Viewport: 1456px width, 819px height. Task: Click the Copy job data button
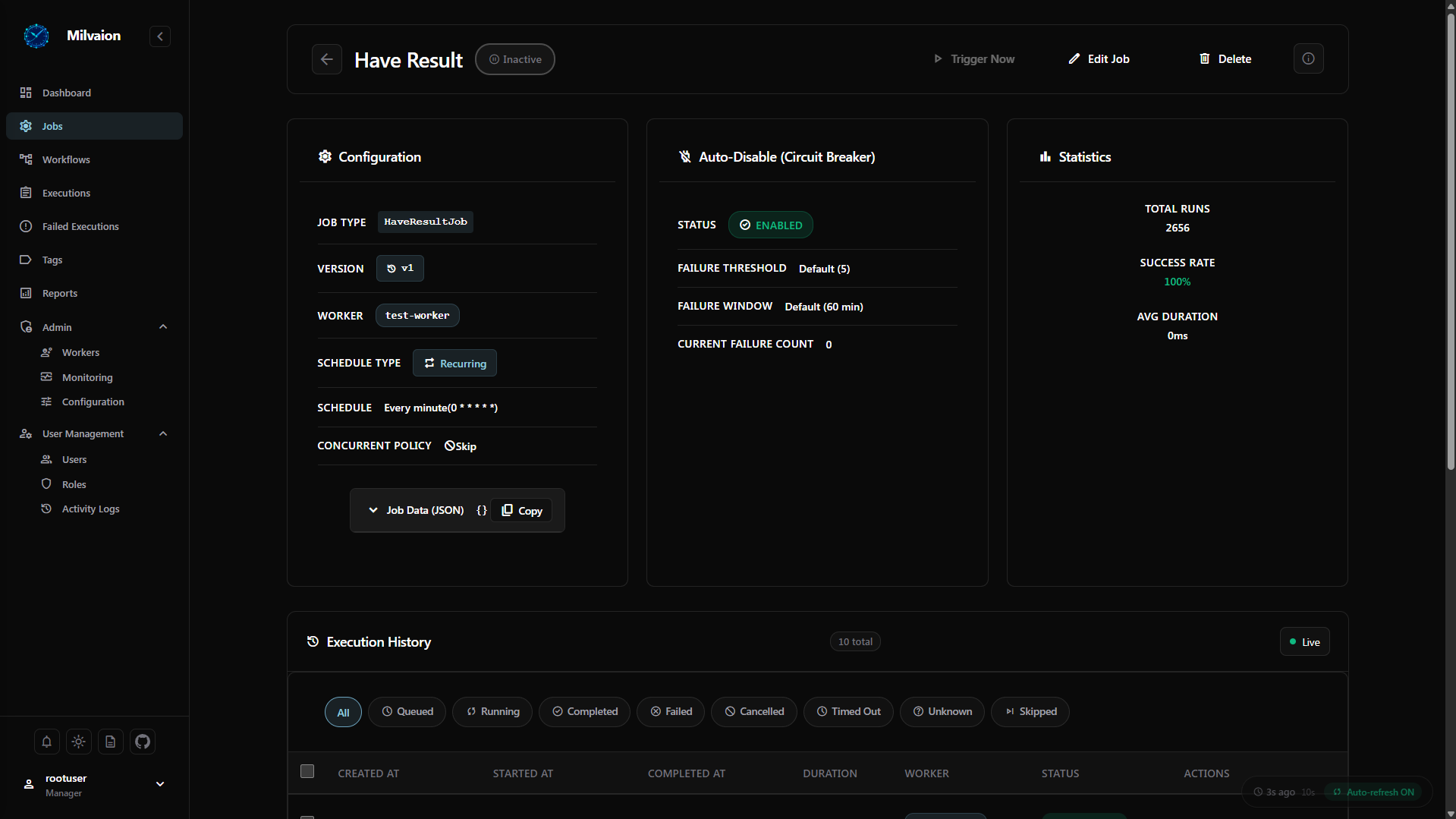point(521,510)
